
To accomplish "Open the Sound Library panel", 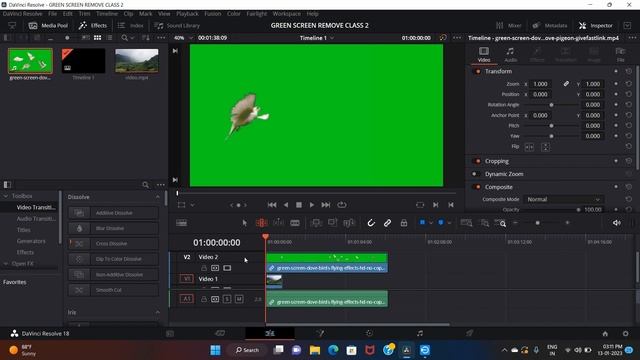I will pos(177,25).
